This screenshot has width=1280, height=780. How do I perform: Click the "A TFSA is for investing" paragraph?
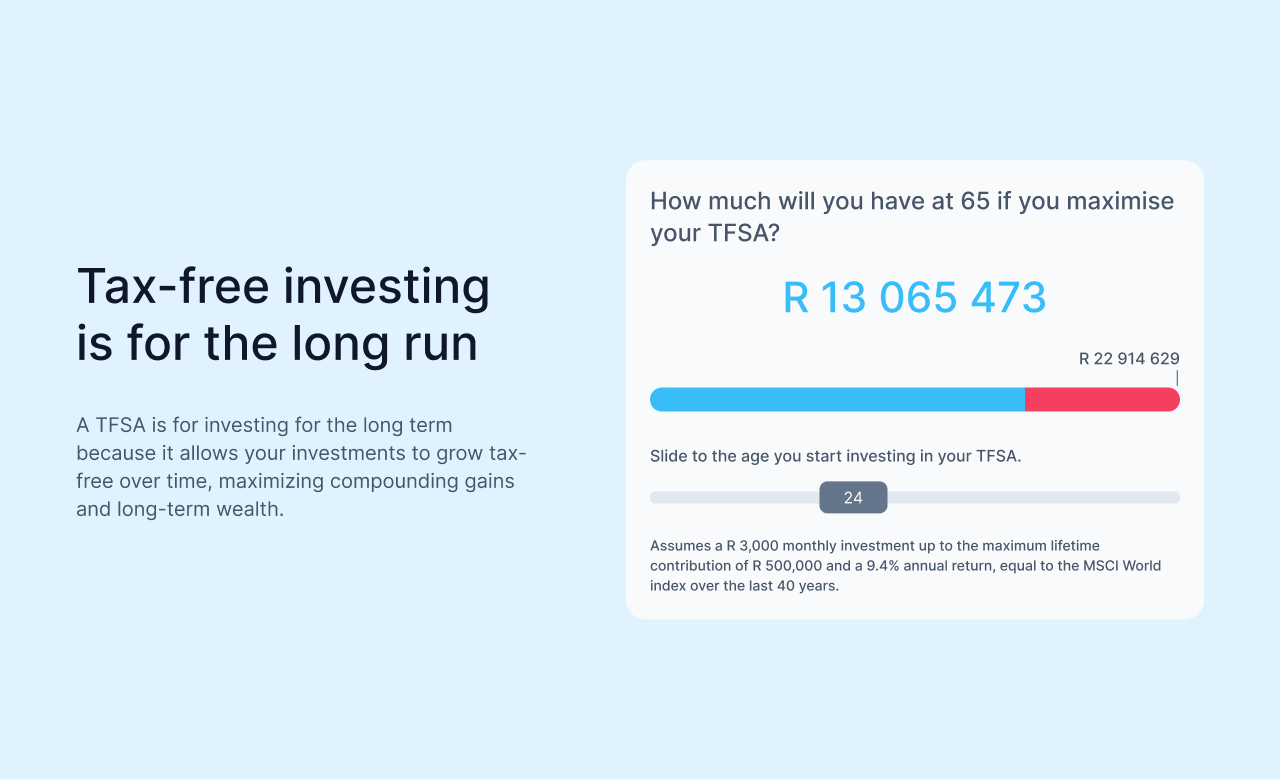pyautogui.click(x=264, y=425)
